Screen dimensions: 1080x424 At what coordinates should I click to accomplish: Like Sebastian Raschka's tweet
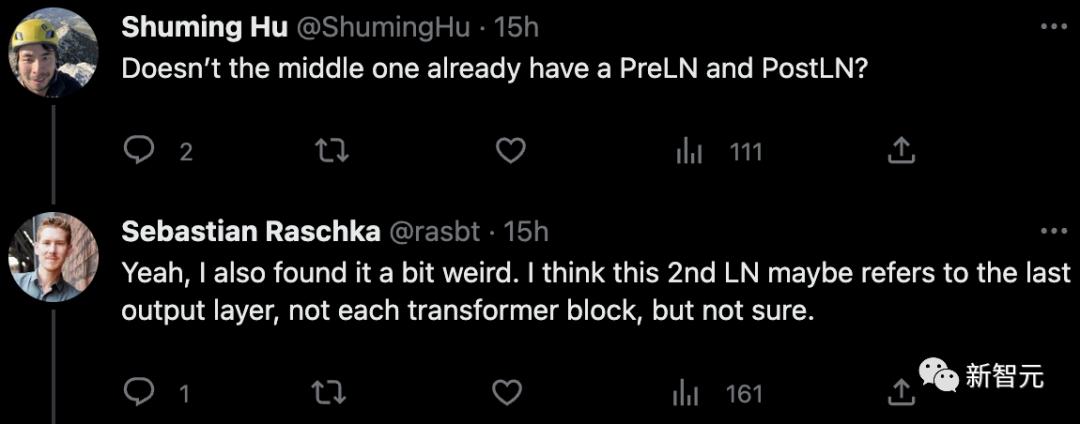tap(508, 393)
